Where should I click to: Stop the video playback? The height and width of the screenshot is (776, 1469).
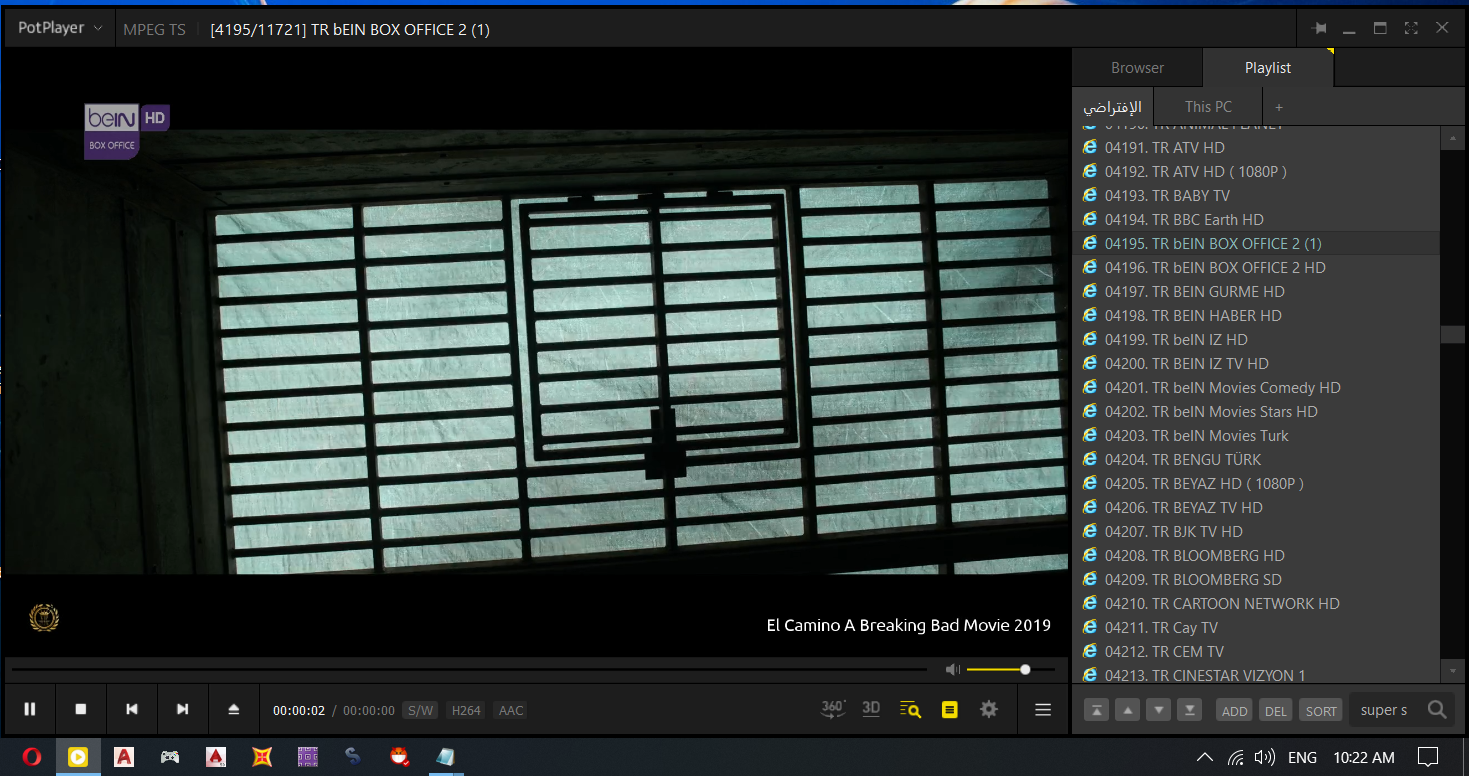tap(81, 709)
